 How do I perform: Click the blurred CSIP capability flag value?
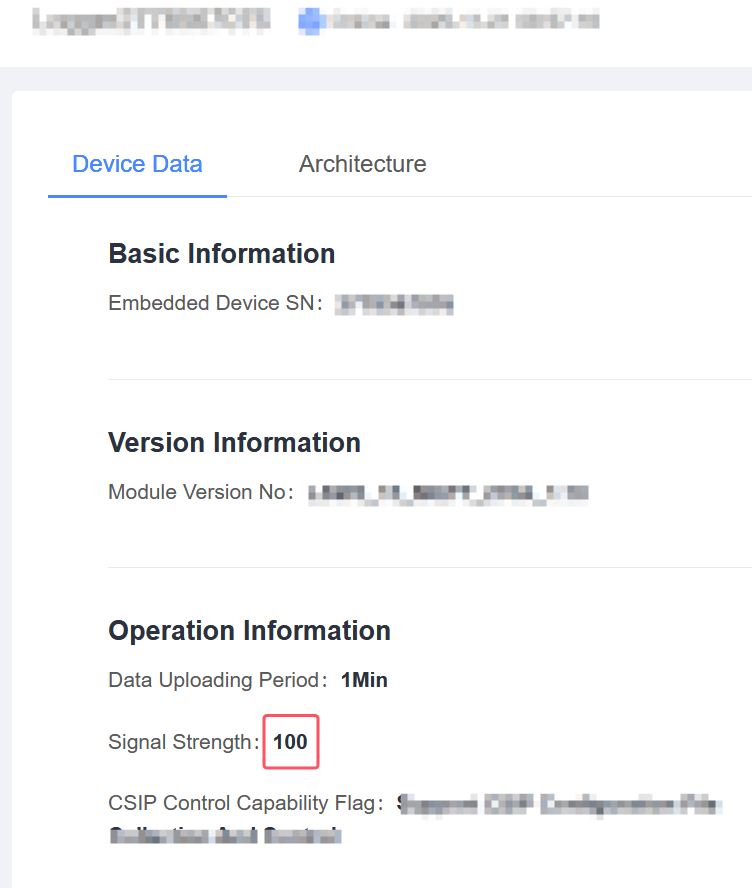point(558,804)
